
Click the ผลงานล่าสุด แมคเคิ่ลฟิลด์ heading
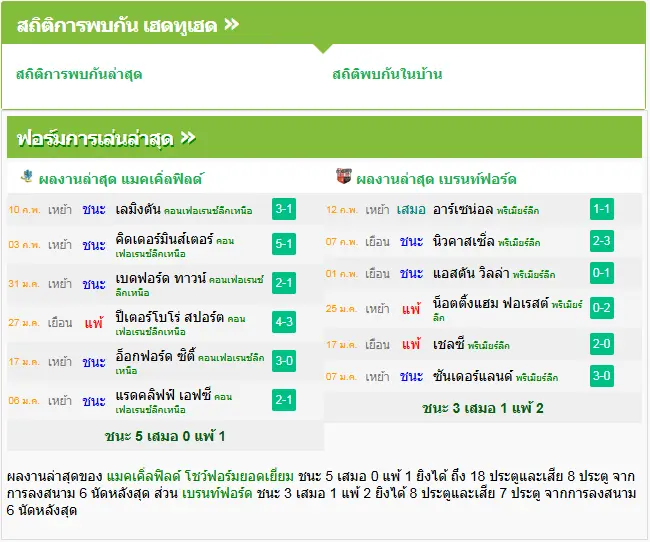[x=120, y=179]
